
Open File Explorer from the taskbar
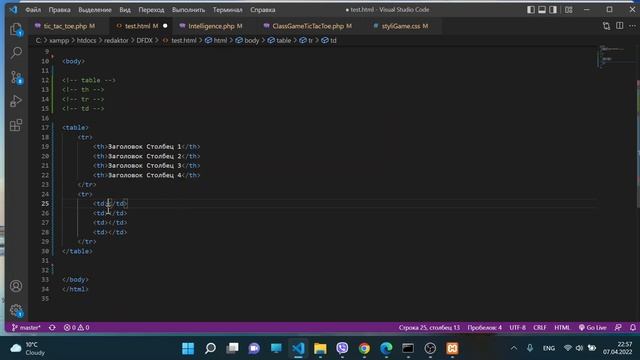tap(320, 348)
